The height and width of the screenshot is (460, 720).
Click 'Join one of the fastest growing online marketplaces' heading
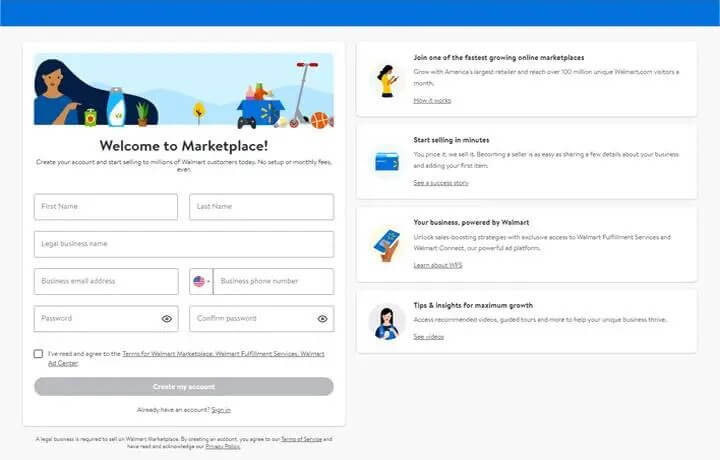pos(499,58)
